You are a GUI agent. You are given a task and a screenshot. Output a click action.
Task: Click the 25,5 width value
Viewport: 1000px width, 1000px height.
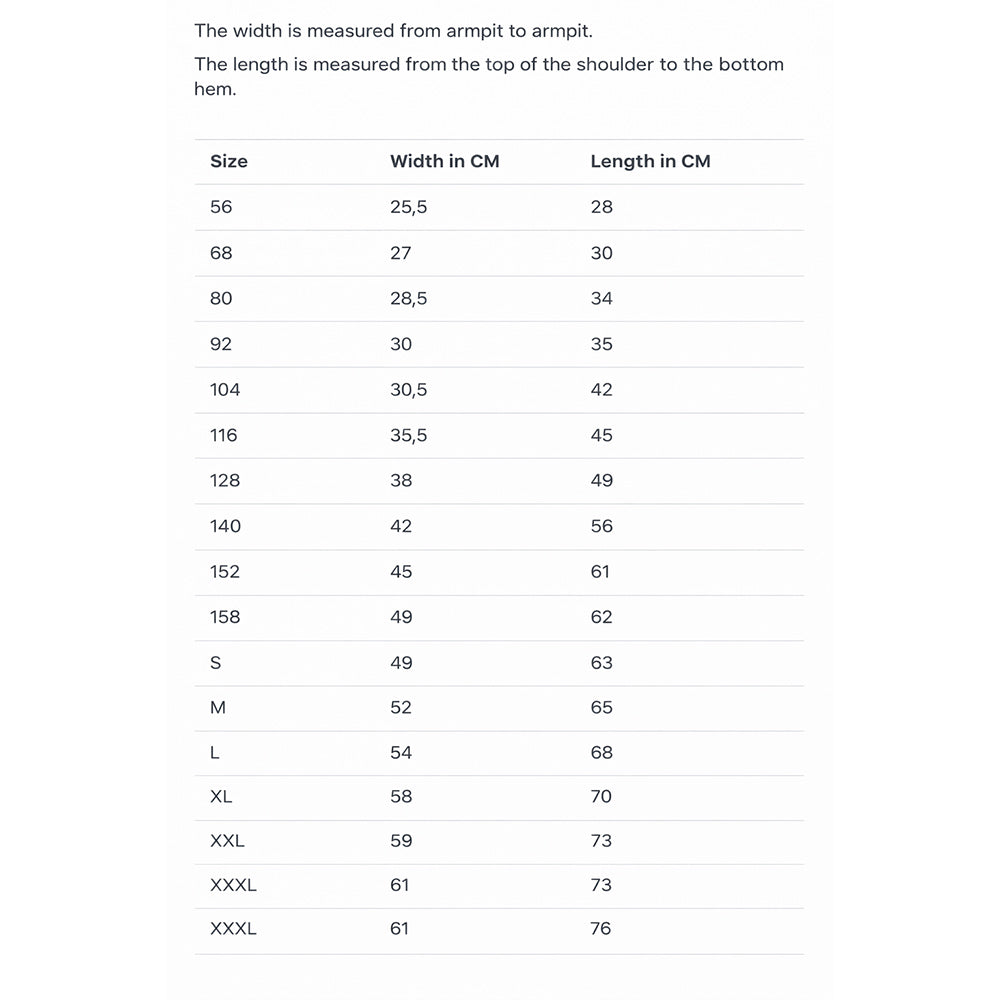[408, 207]
